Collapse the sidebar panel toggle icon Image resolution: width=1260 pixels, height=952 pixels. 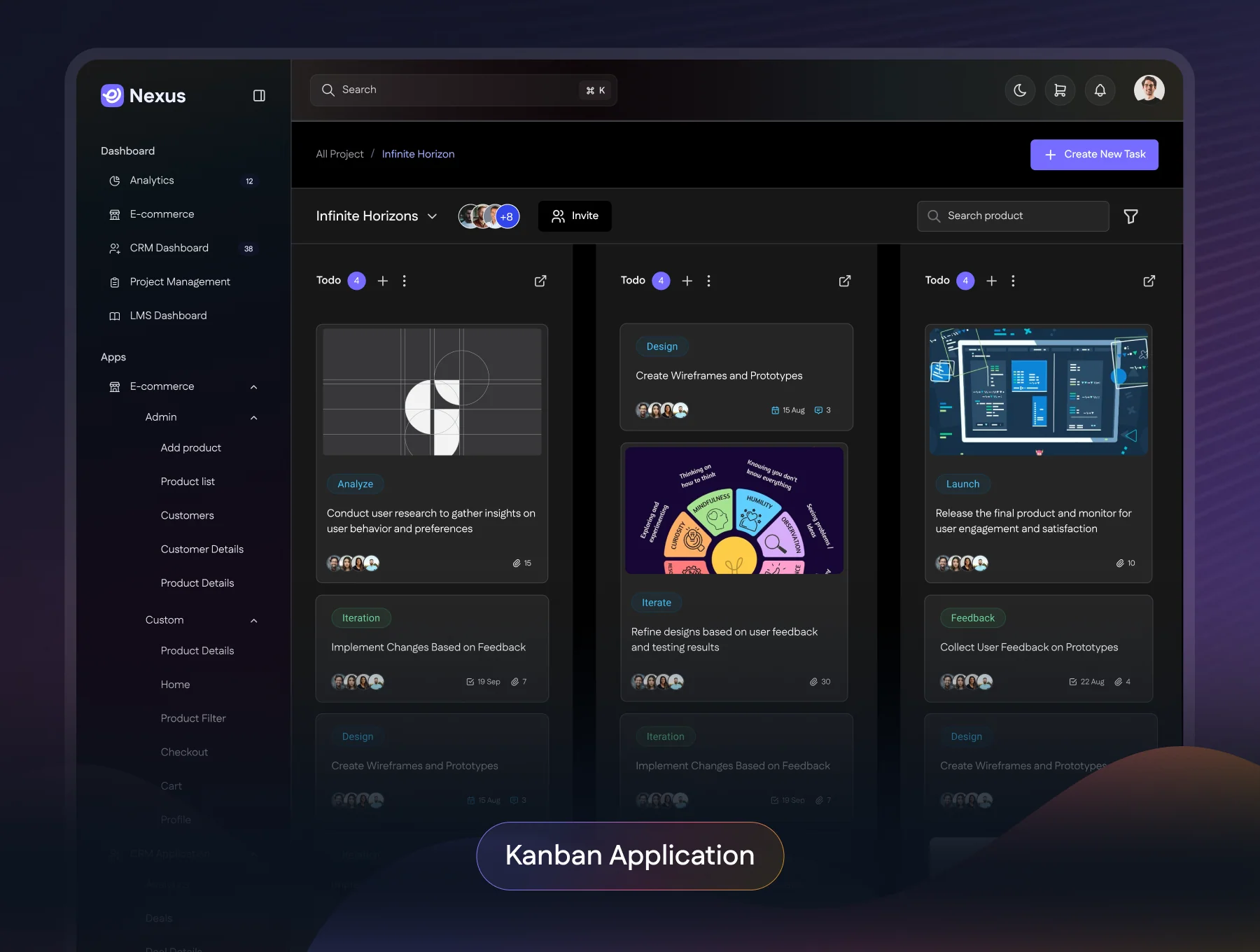(259, 95)
